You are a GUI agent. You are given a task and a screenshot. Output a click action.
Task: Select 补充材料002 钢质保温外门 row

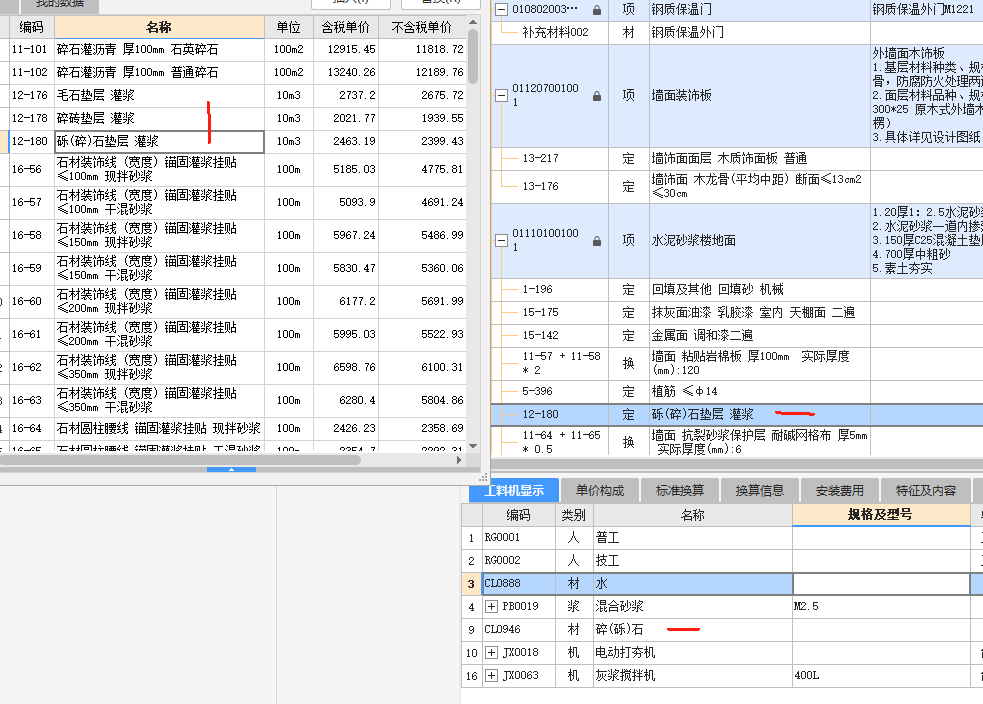(737, 33)
